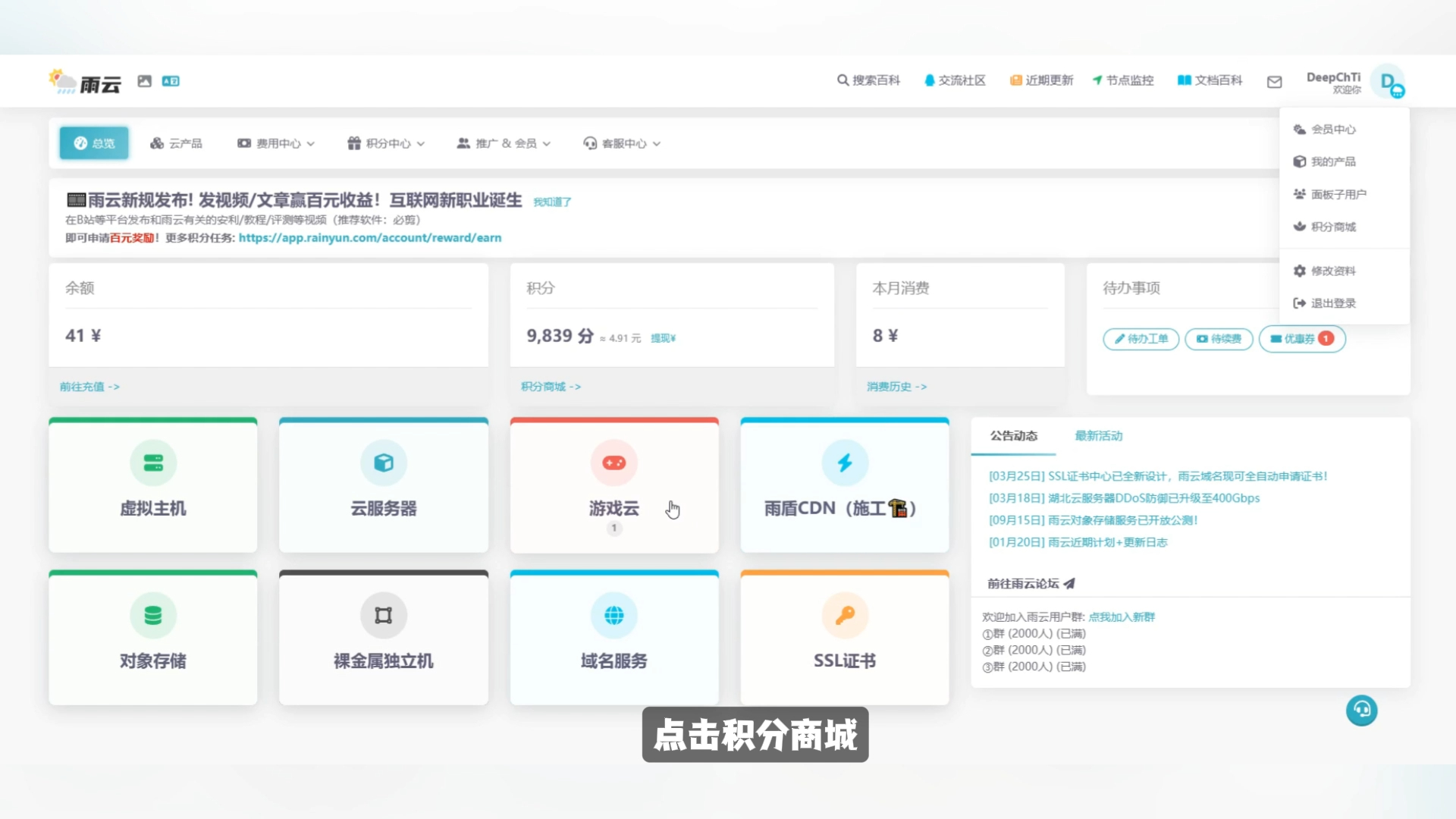Open the 09月15日 对象存储 announcement
1456x819 pixels.
click(x=1093, y=520)
